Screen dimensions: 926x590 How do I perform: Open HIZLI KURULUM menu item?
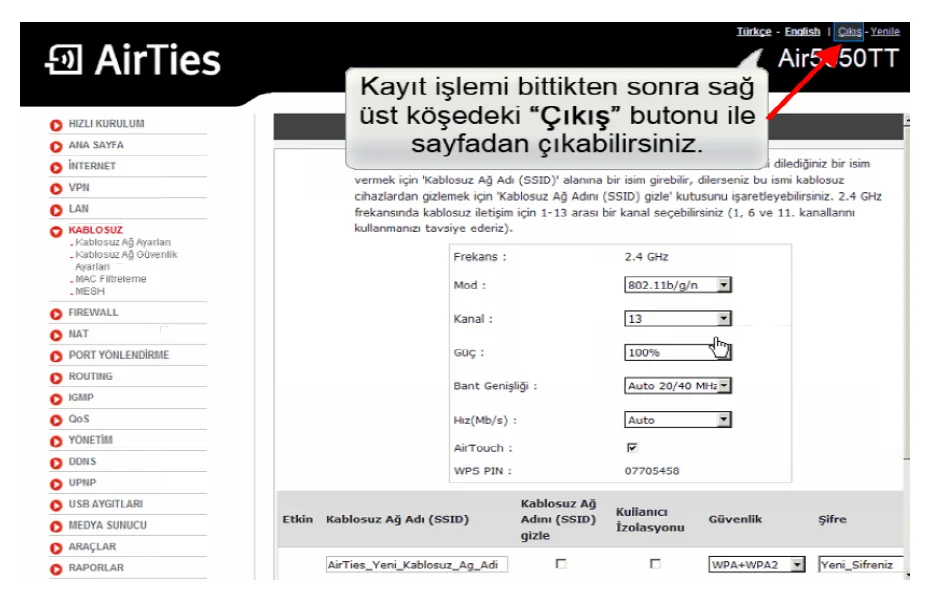106,124
